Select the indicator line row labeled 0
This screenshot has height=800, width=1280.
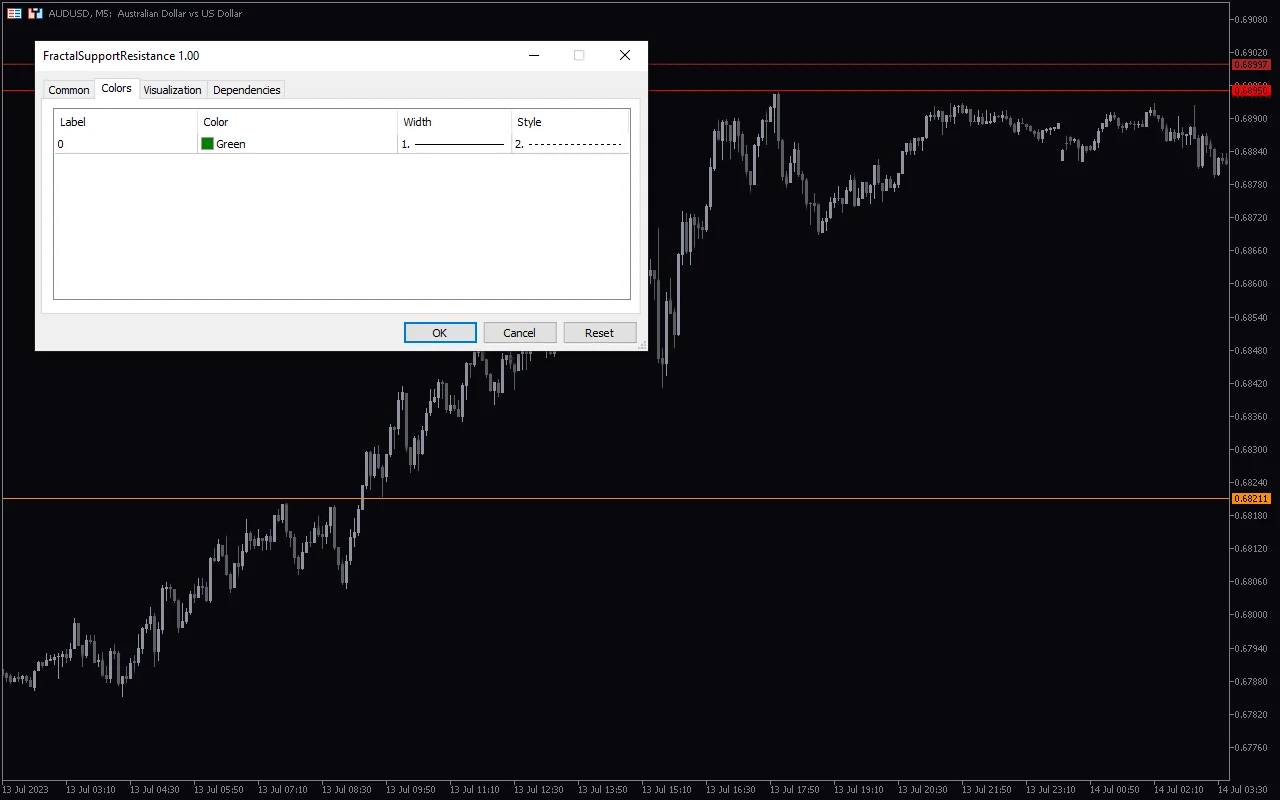[x=60, y=144]
